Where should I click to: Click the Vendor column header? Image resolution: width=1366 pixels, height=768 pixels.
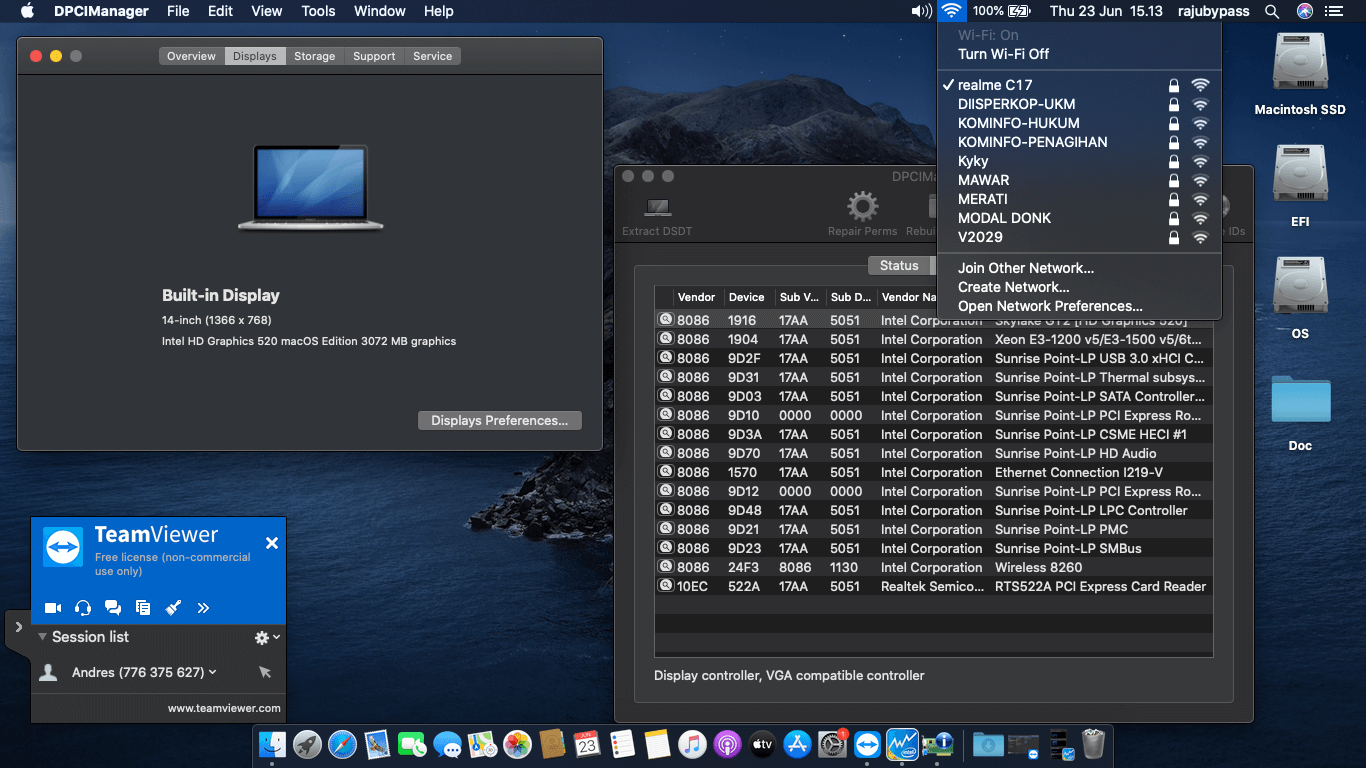(x=696, y=297)
